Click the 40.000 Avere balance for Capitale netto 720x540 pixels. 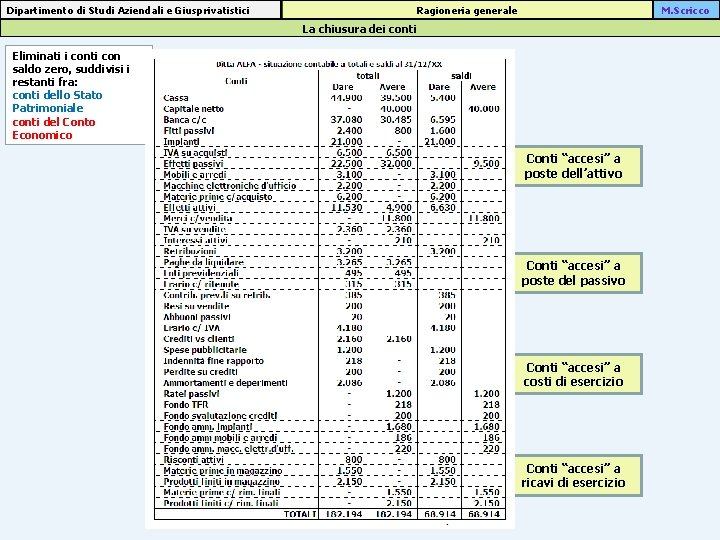click(484, 109)
